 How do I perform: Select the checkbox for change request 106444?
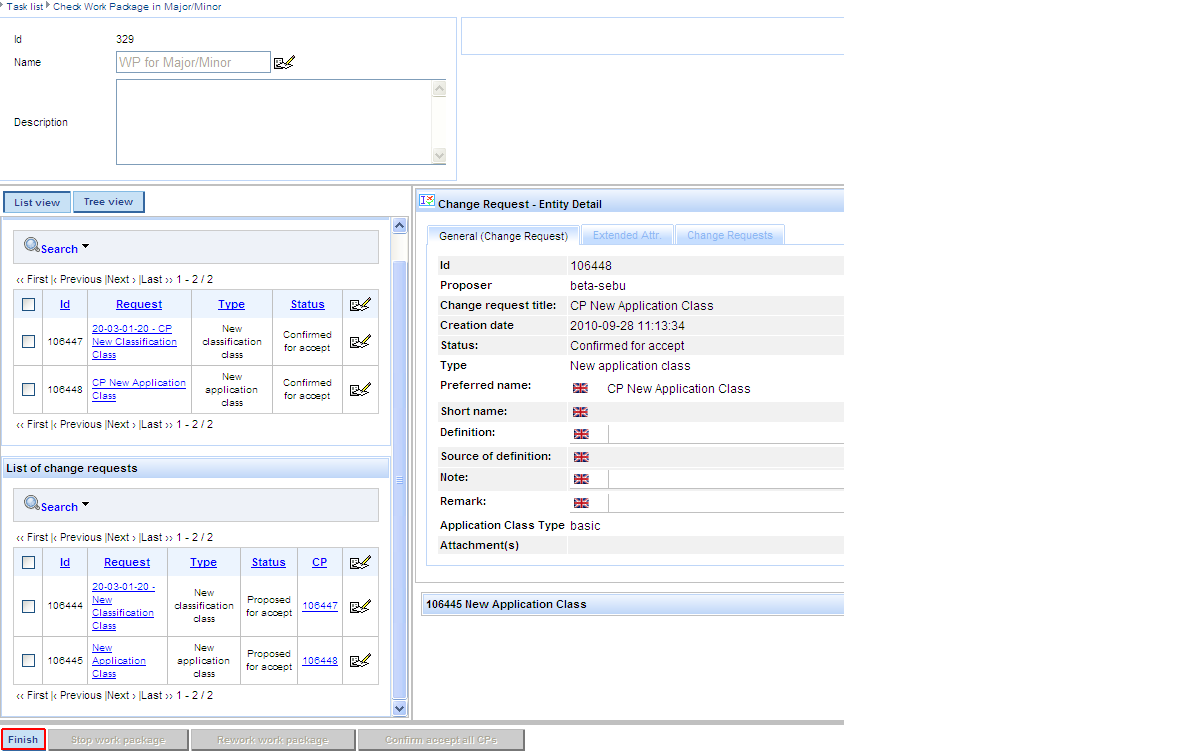click(x=28, y=606)
